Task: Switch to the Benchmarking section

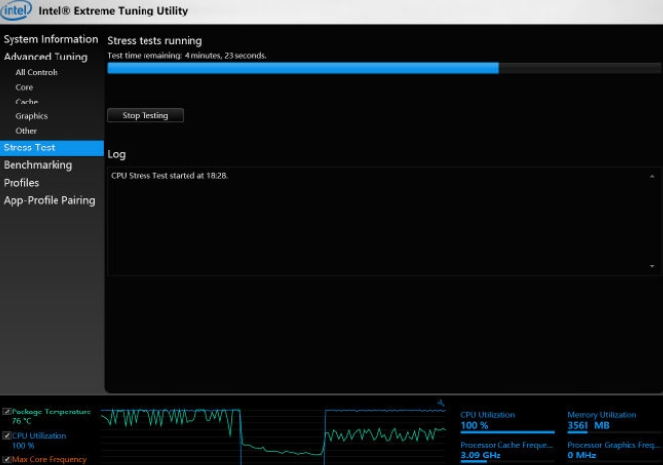Action: 38,165
